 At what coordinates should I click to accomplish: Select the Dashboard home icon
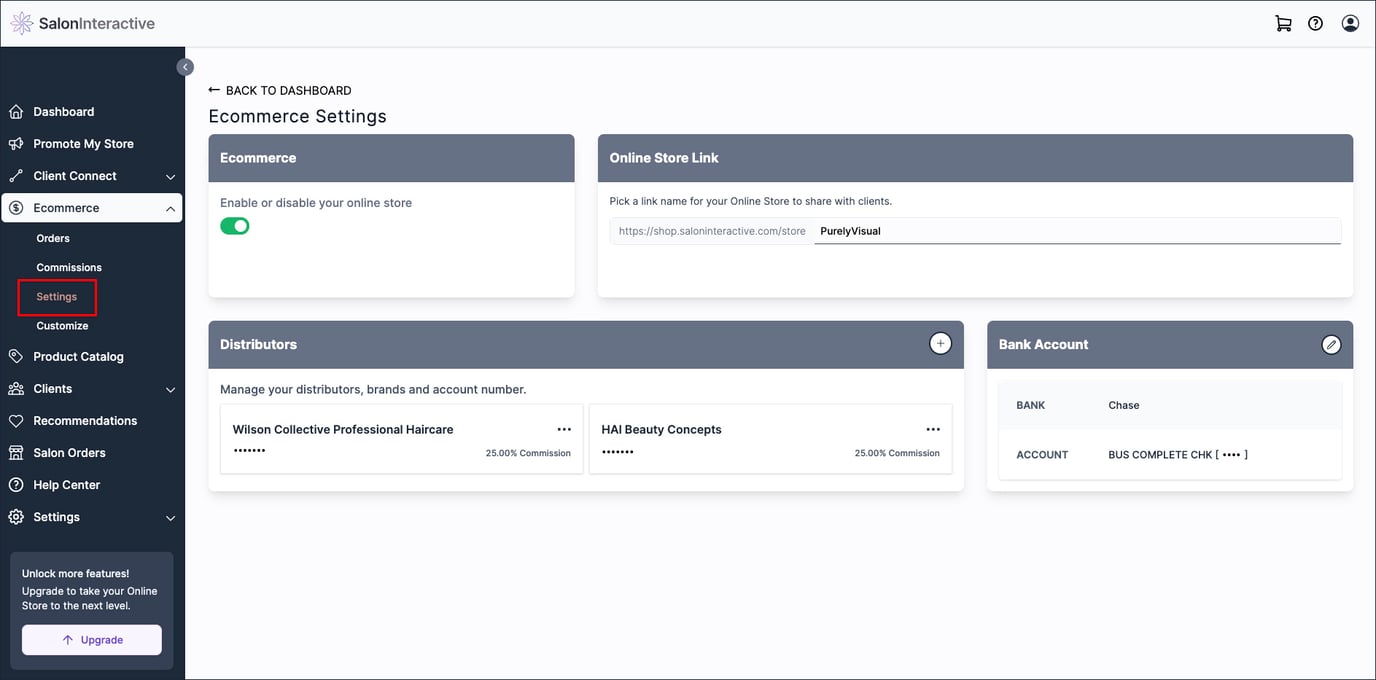click(x=14, y=111)
